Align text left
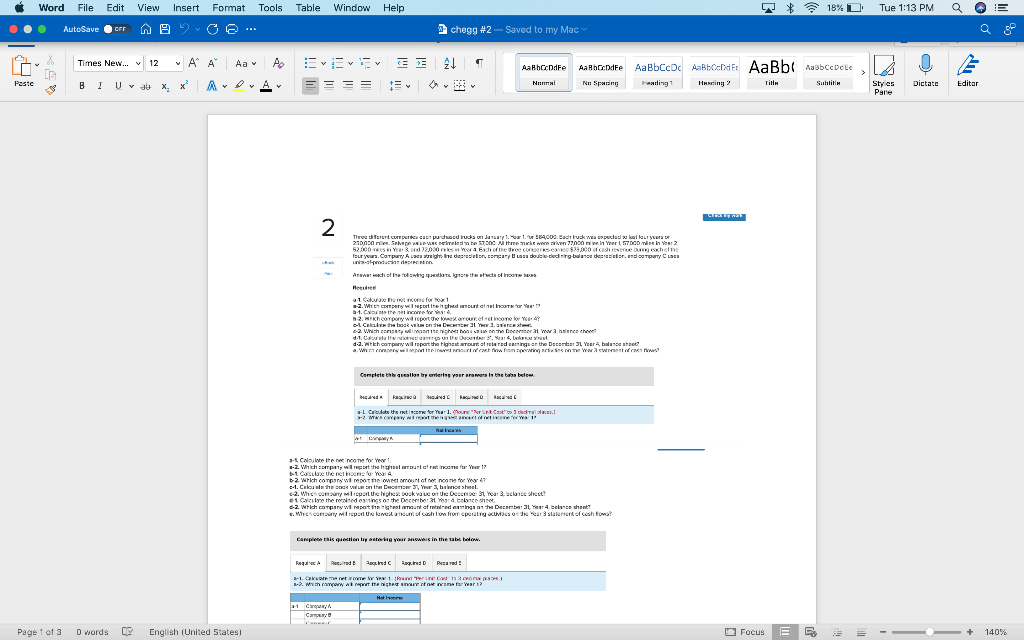 (x=310, y=86)
